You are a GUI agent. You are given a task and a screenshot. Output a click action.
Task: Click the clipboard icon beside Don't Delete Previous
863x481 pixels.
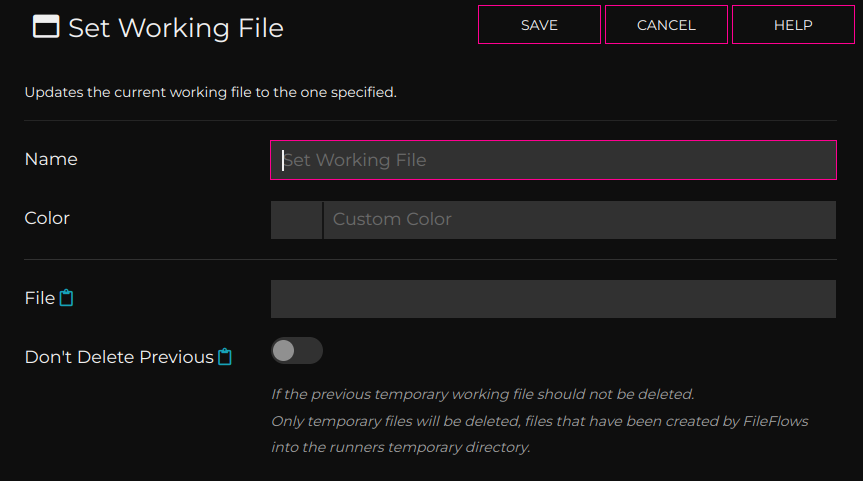click(x=225, y=357)
